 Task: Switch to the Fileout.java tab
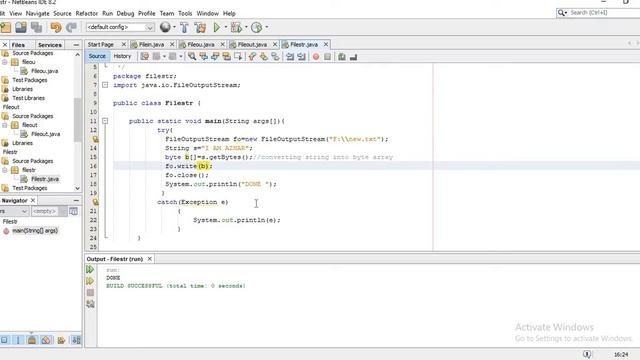(x=252, y=44)
